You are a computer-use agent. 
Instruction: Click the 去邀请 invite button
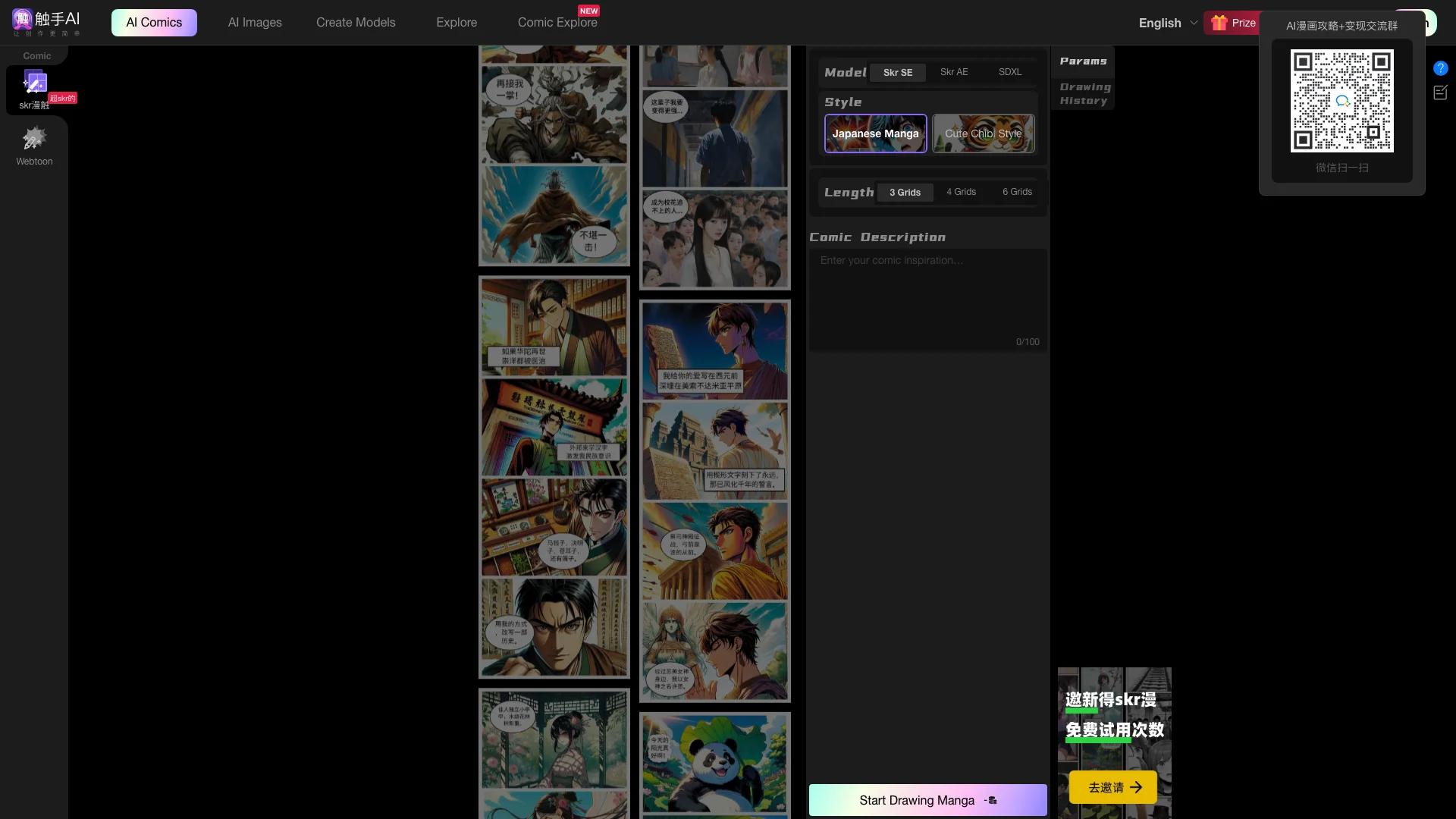tap(1113, 787)
